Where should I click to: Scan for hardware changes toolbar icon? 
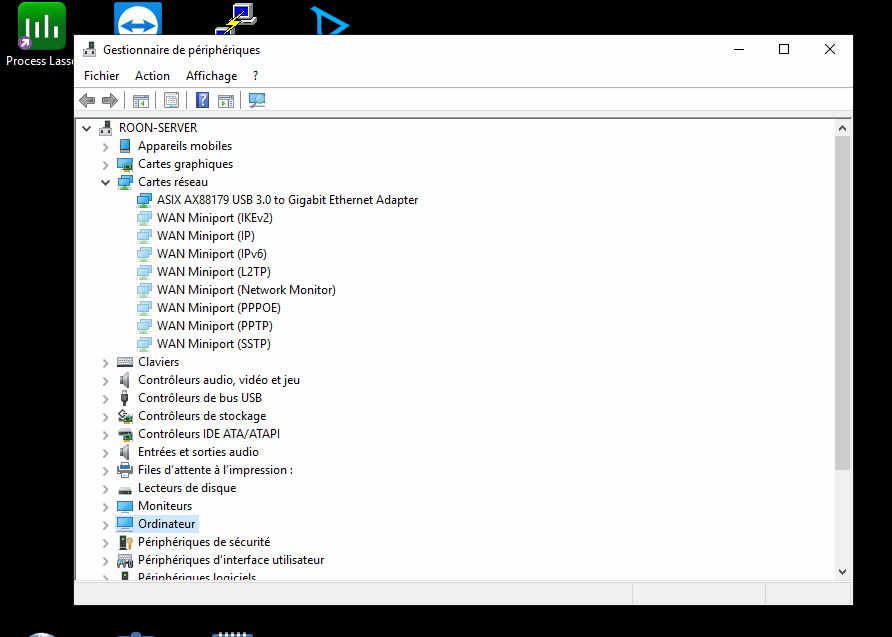tap(257, 101)
